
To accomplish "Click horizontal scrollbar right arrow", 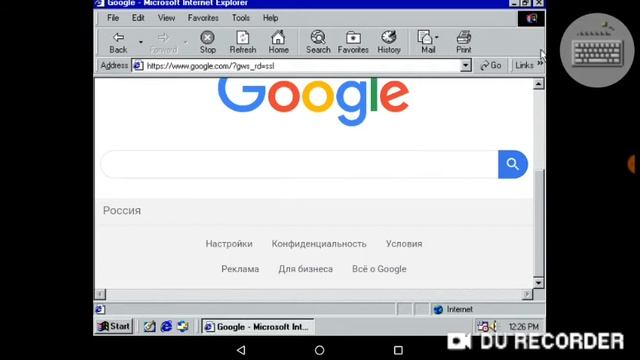I will click(x=527, y=294).
